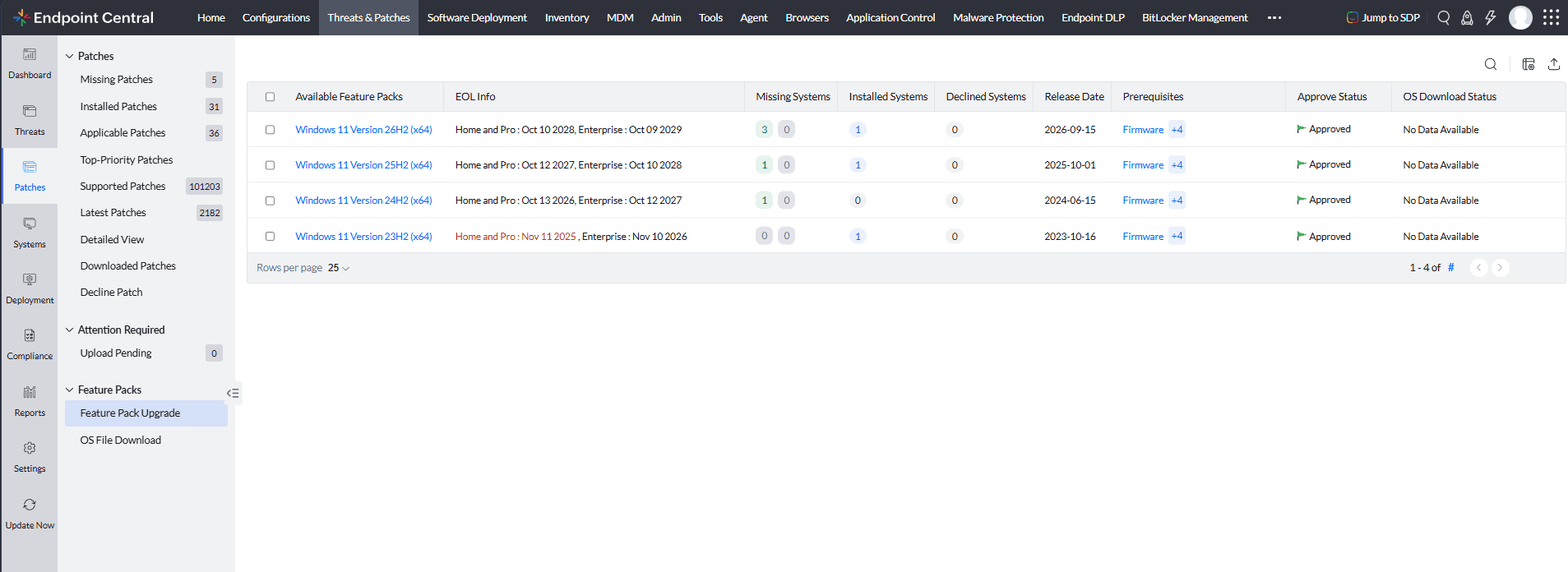Screen dimensions: 1568x572
Task: Collapse the Attention Required section
Action: tap(70, 330)
